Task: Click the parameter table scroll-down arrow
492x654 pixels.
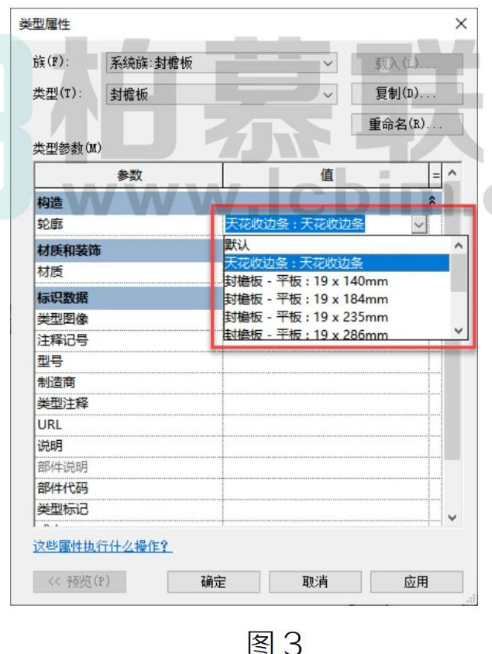Action: click(453, 518)
